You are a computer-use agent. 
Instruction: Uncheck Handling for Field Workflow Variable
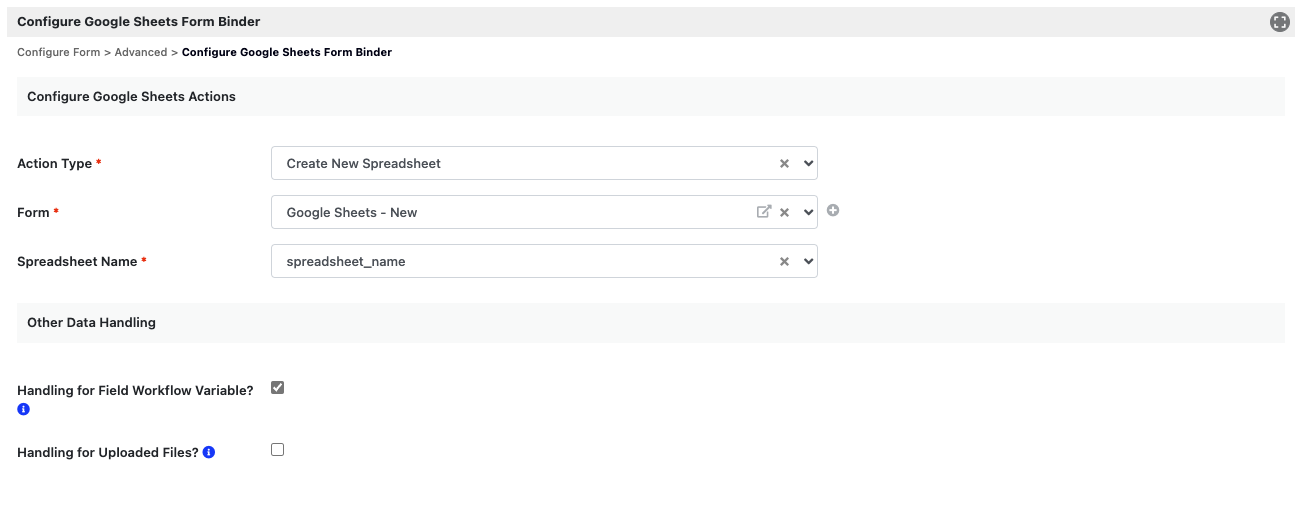click(278, 388)
